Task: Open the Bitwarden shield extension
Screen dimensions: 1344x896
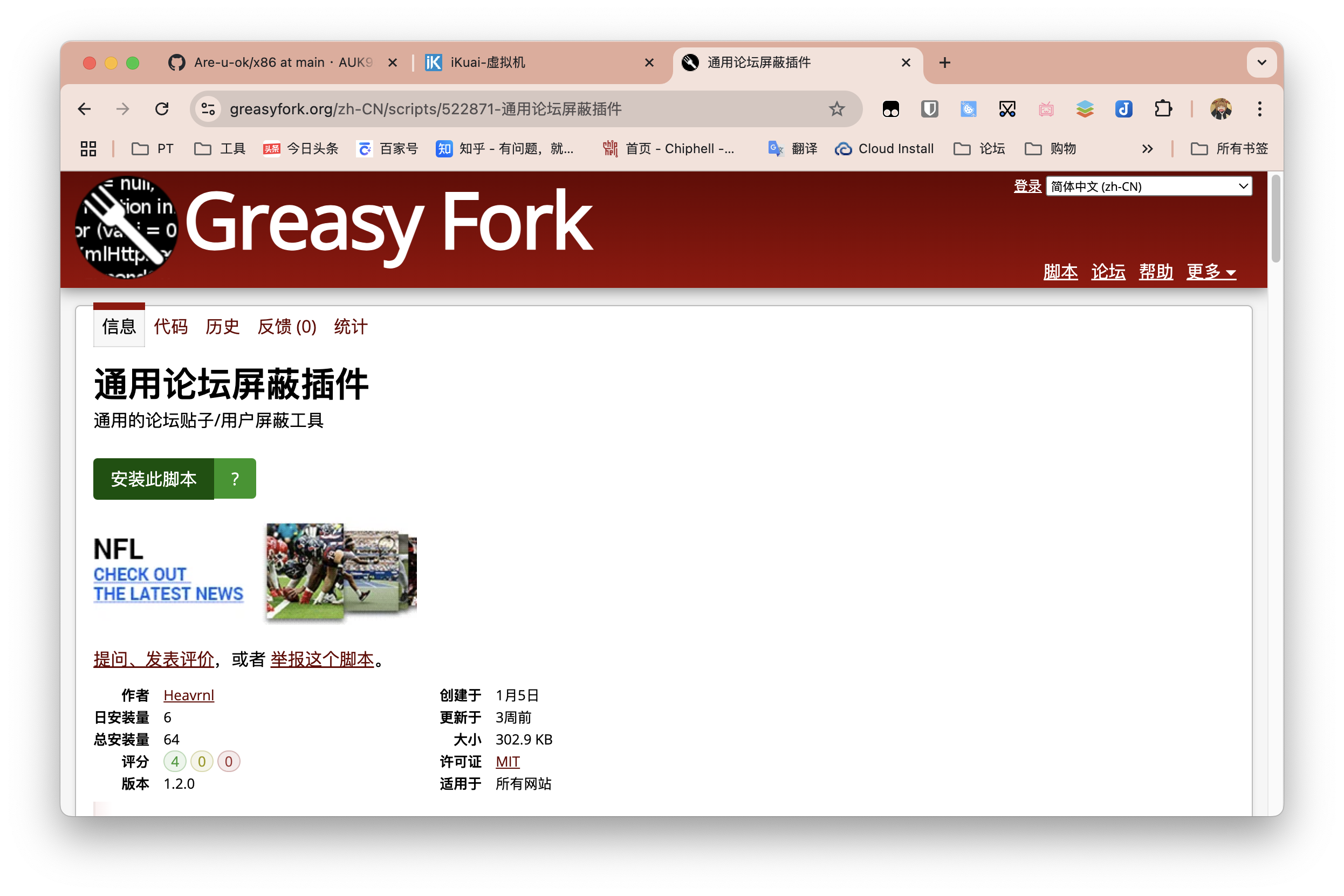Action: [930, 109]
